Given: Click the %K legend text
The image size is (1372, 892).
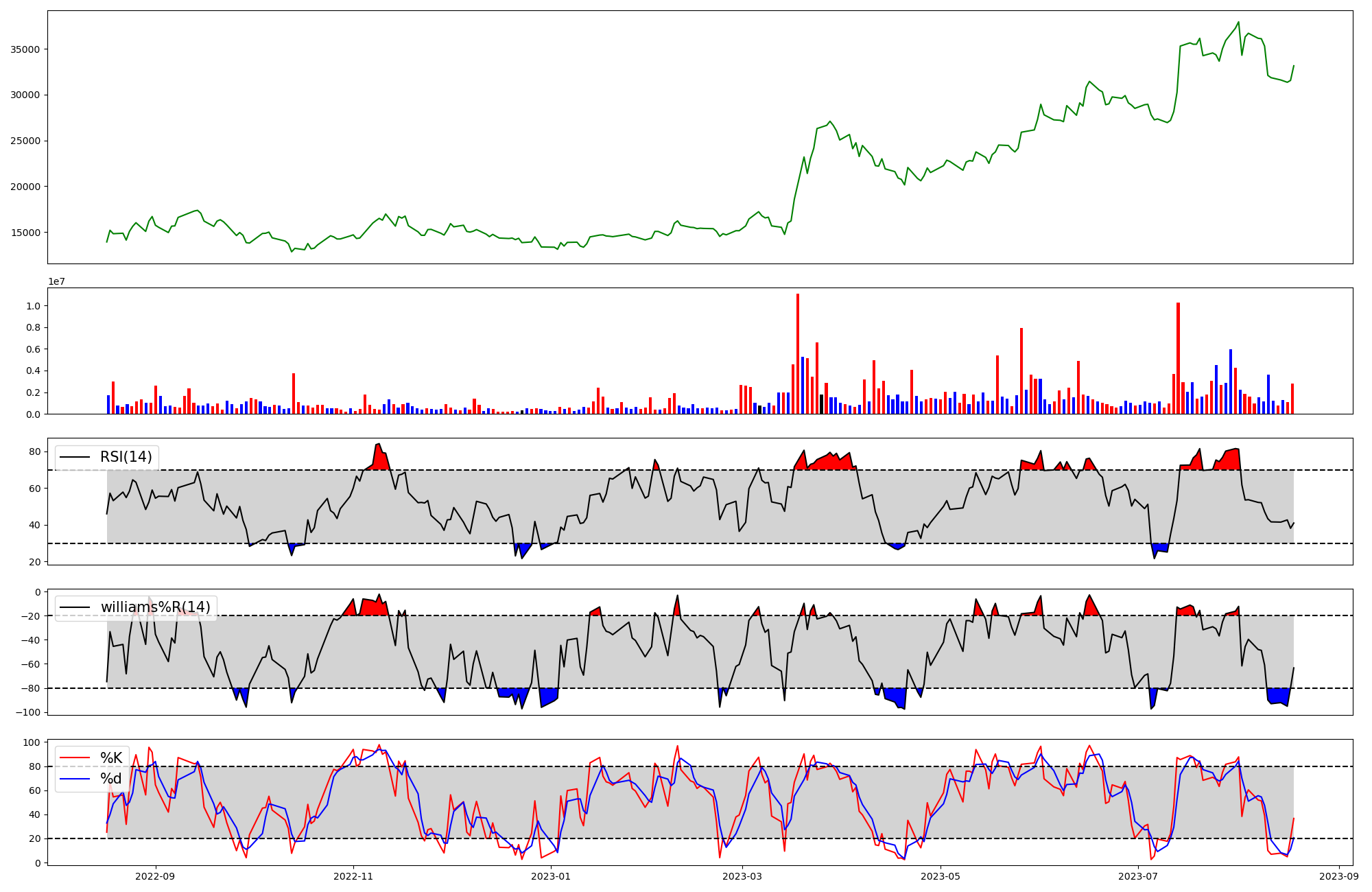Looking at the screenshot, I should coord(111,758).
